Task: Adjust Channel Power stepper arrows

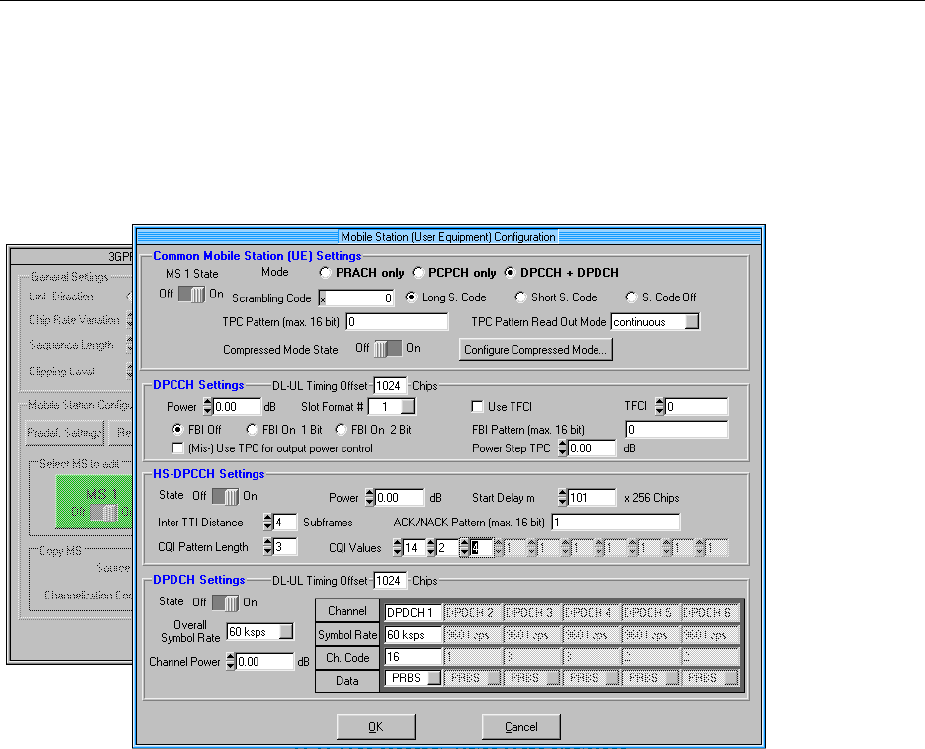Action: [x=231, y=661]
